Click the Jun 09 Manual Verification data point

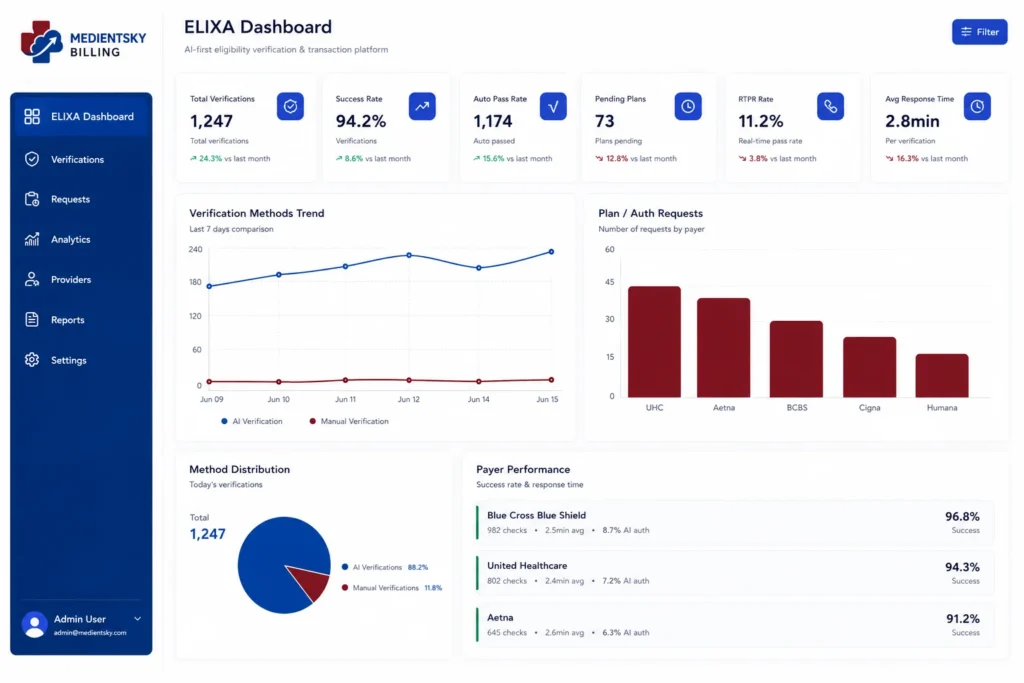click(209, 381)
